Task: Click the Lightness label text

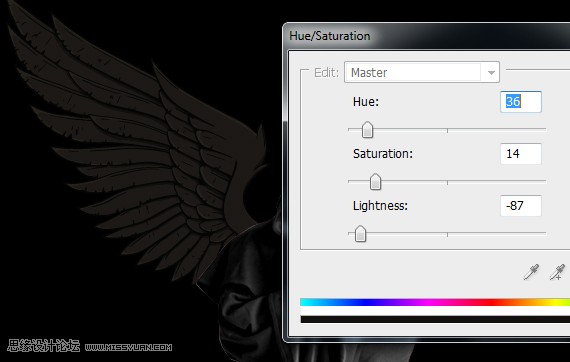Action: pos(380,206)
